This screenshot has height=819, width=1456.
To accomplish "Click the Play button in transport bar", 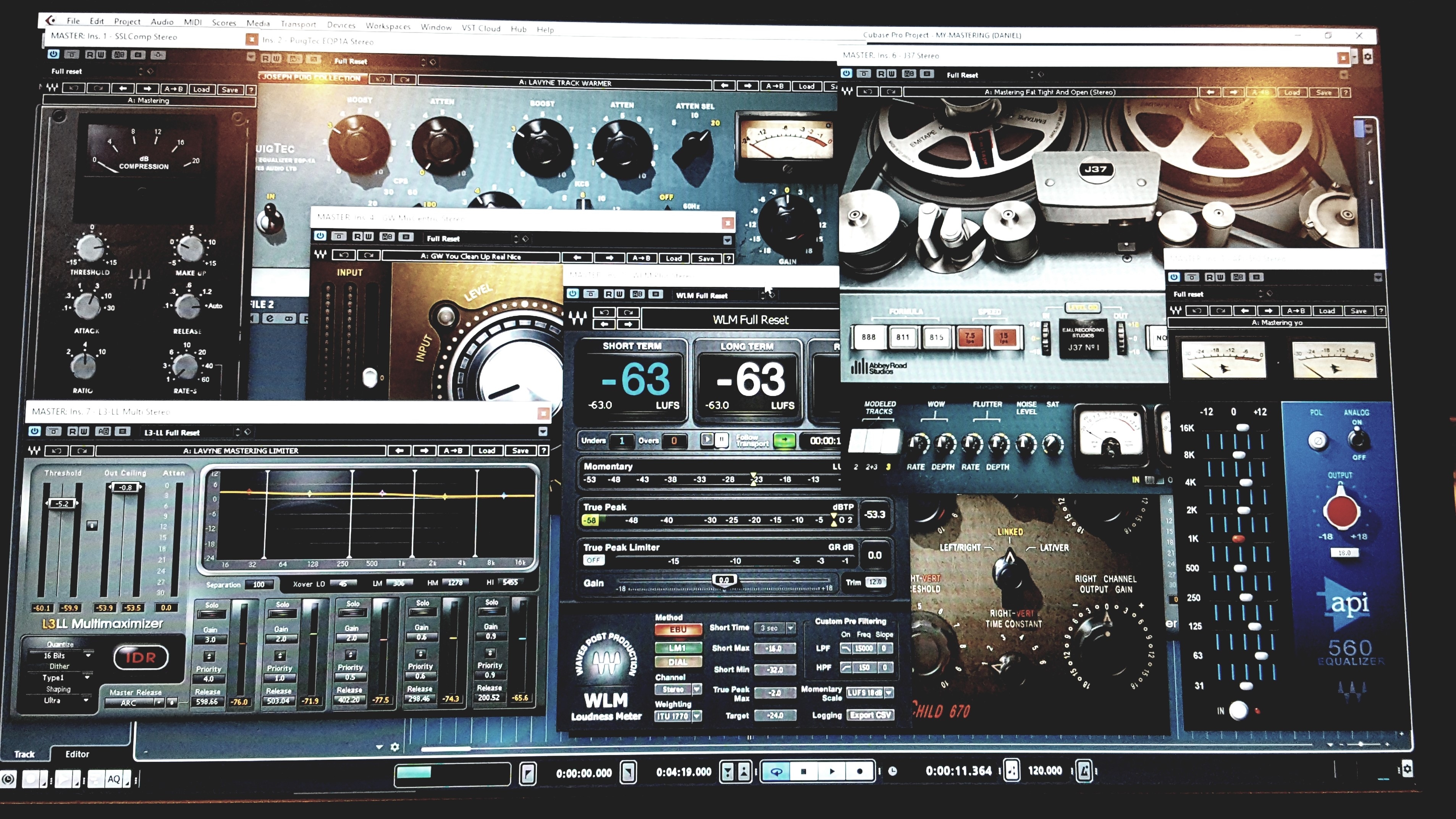I will tap(831, 771).
